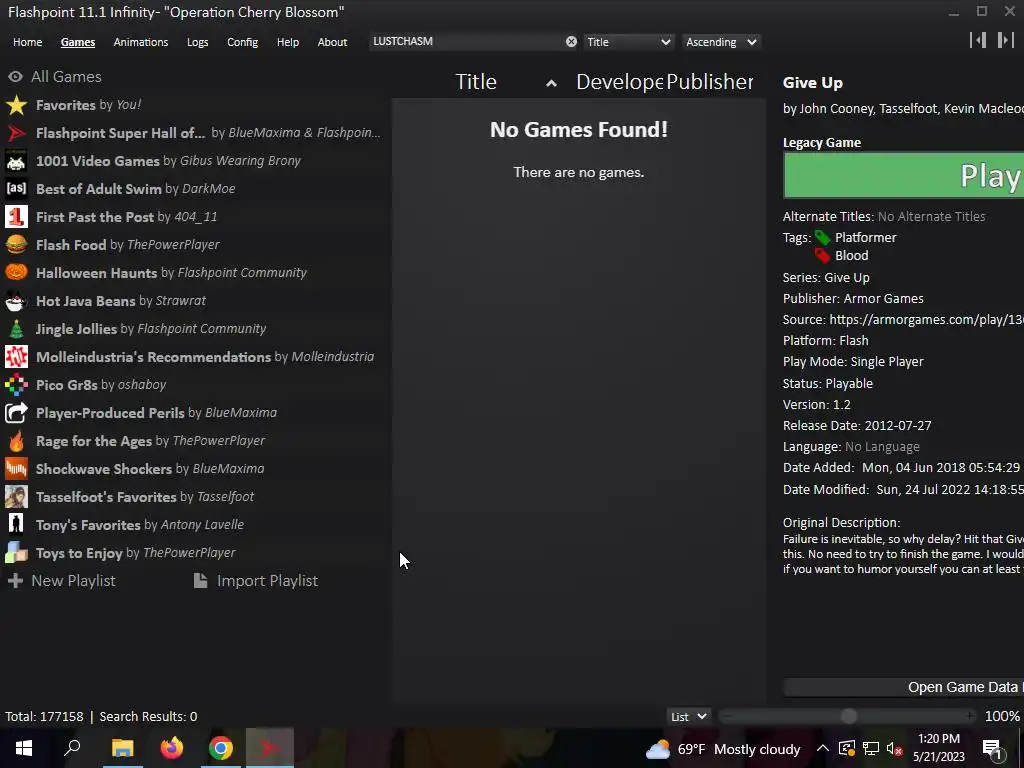Screen dimensions: 1024x768
Task: Open the weather widget Mostly cloudy
Action: click(723, 749)
